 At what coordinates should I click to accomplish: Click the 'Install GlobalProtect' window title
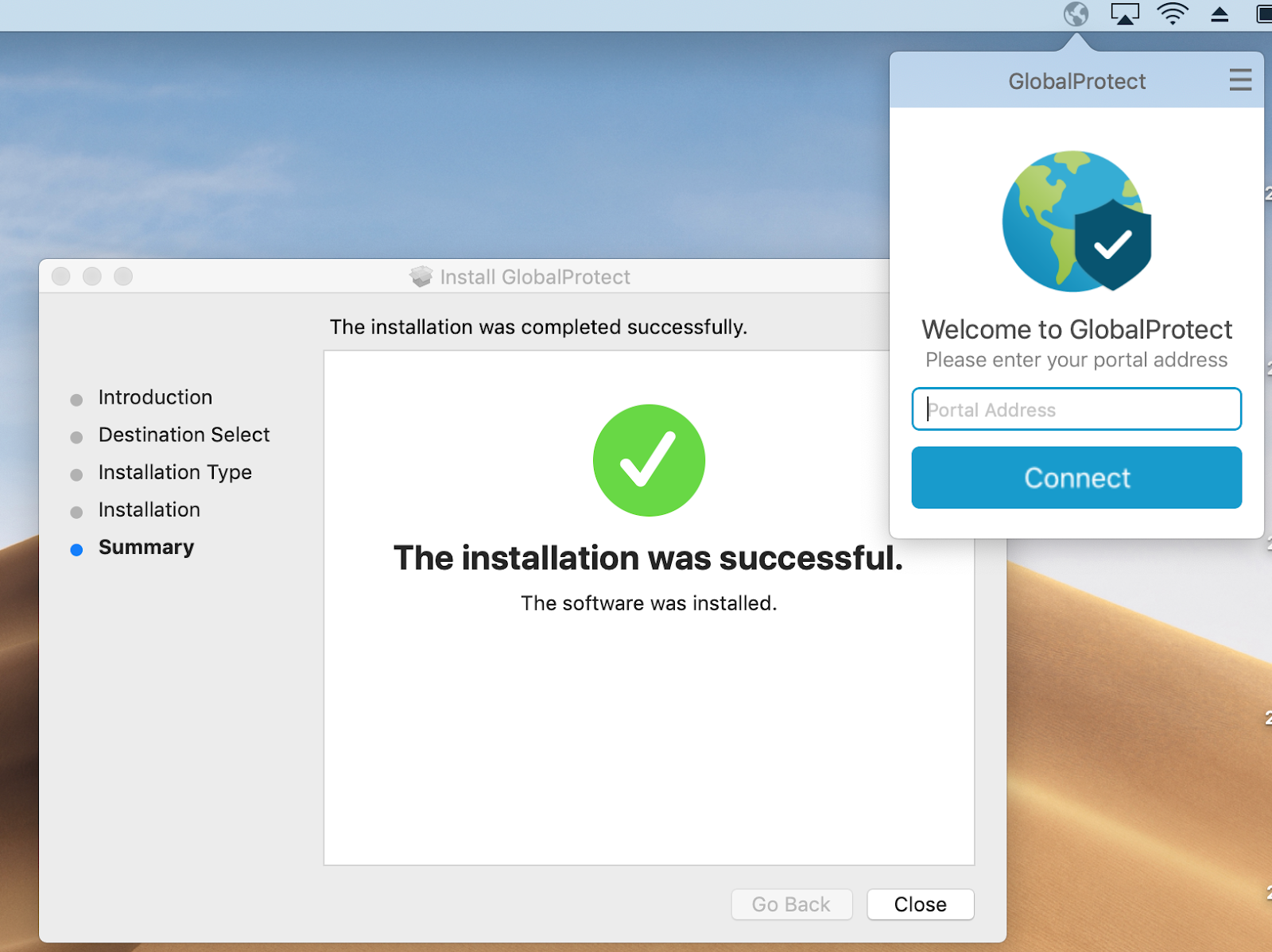[535, 277]
